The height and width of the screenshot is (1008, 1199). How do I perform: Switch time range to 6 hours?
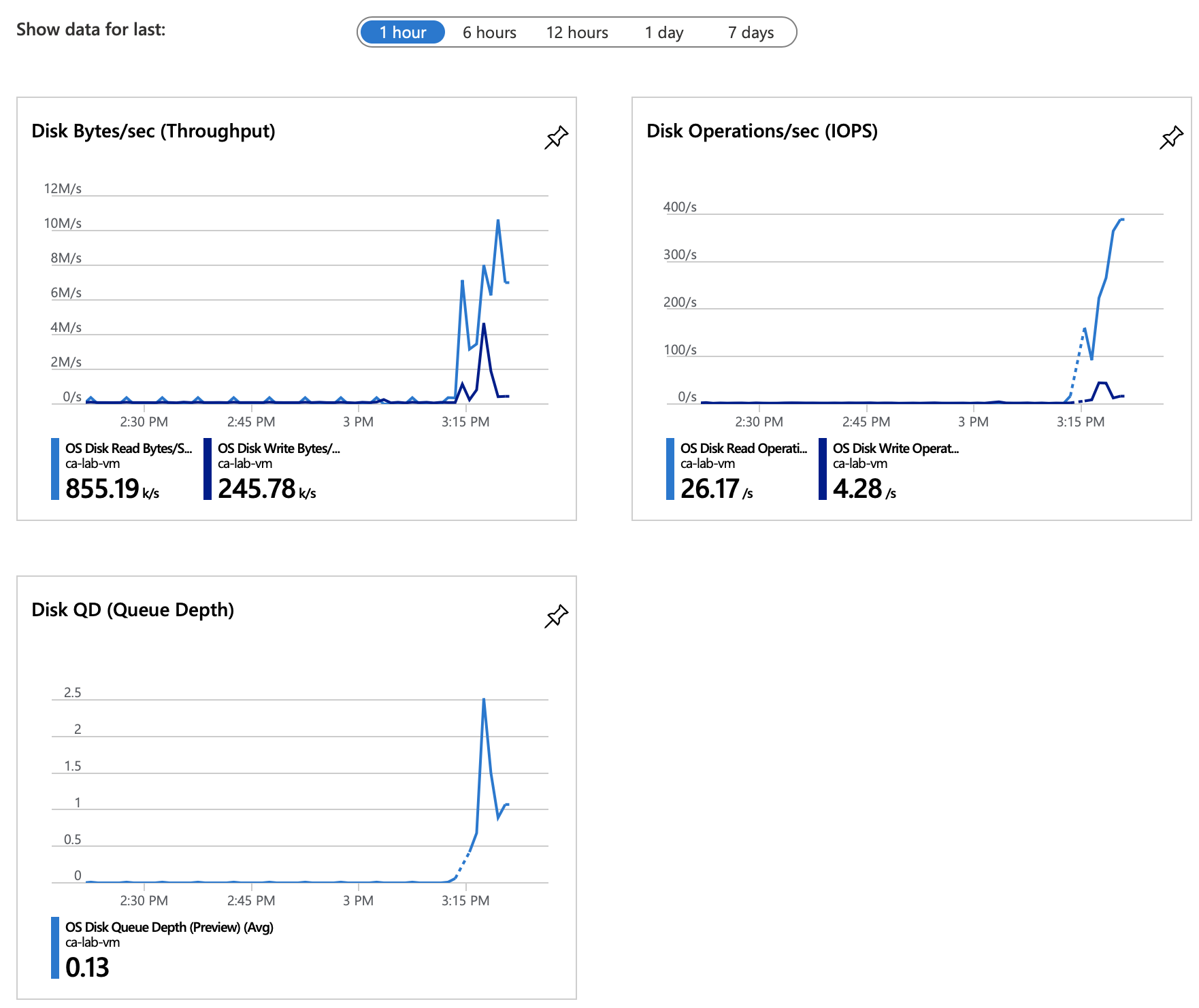489,33
